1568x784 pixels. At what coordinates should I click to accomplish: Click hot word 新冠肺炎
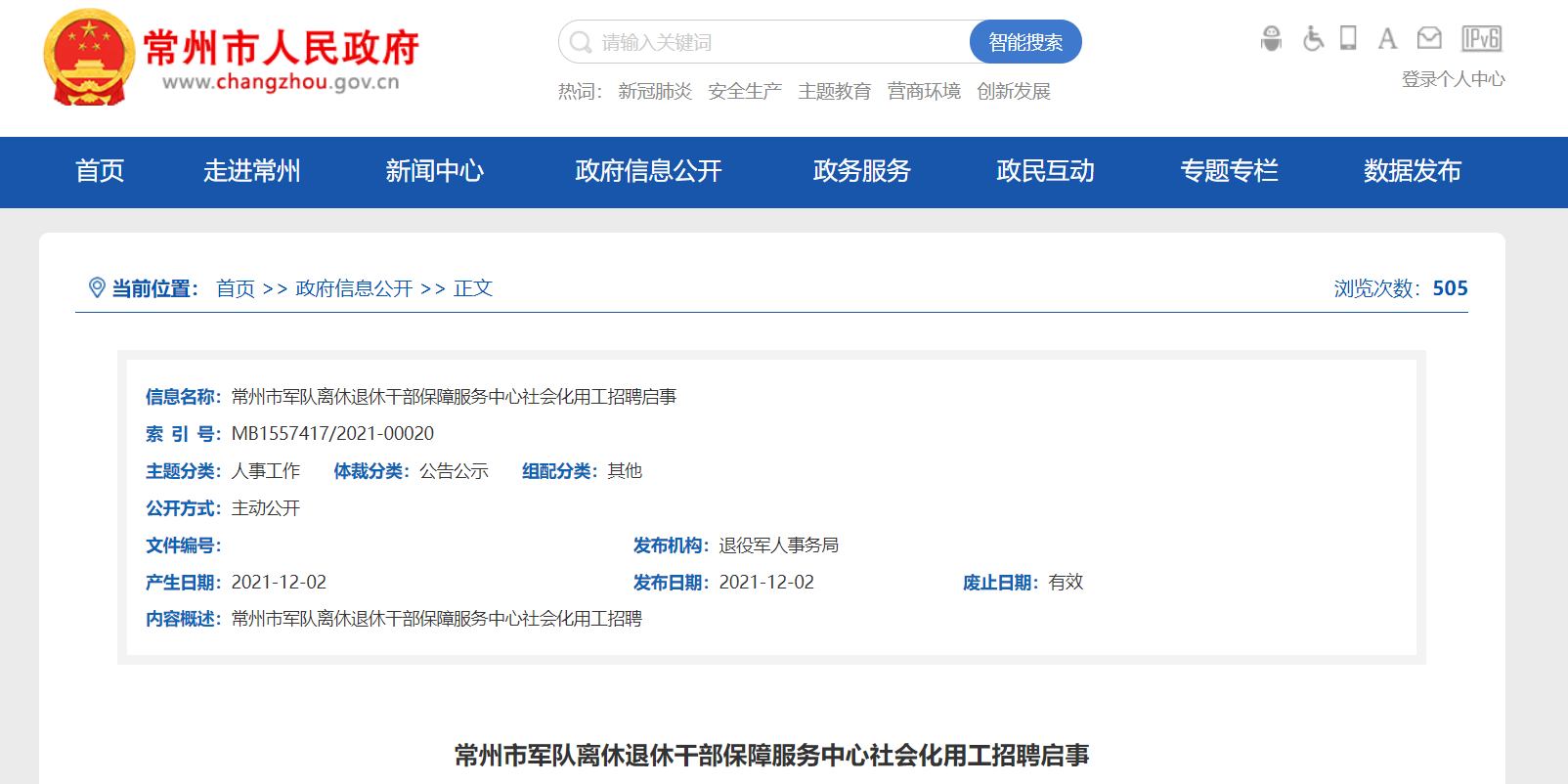[655, 91]
